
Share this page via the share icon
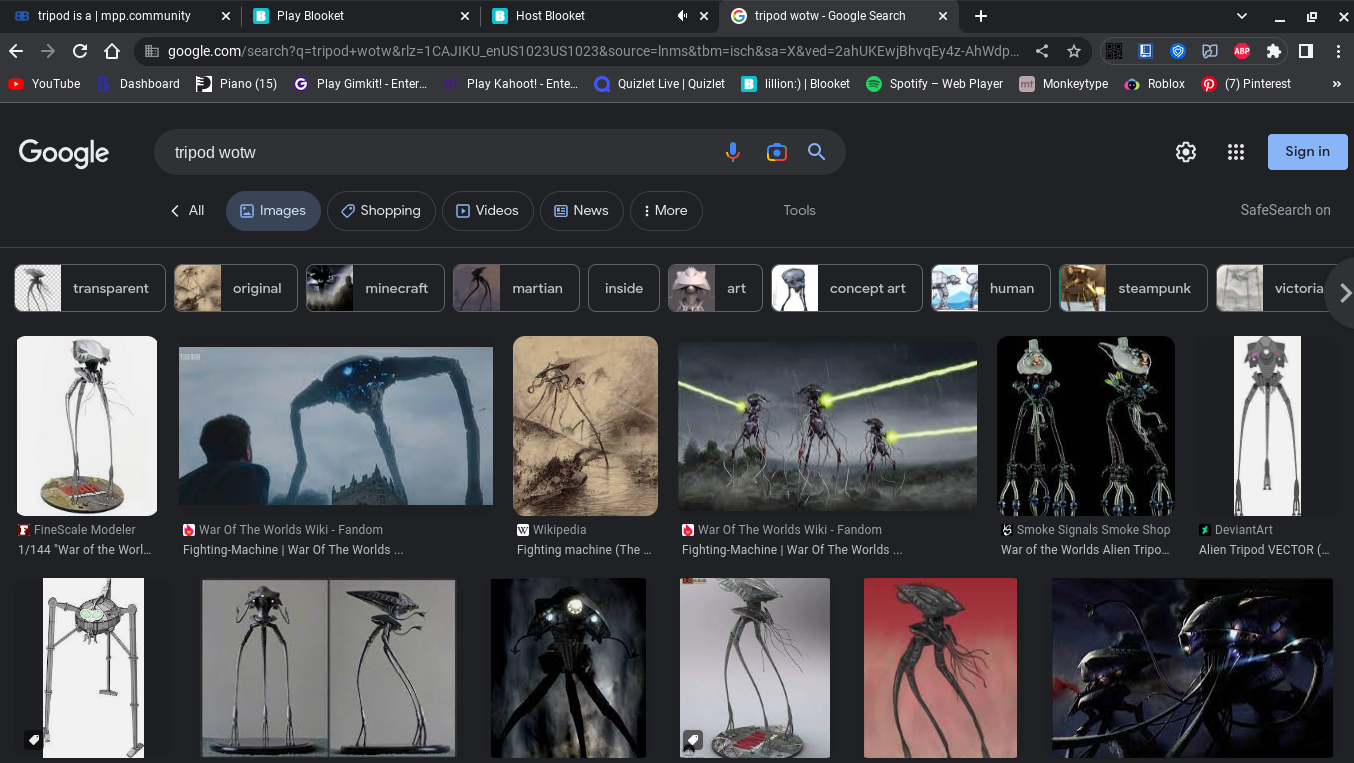click(x=1042, y=51)
